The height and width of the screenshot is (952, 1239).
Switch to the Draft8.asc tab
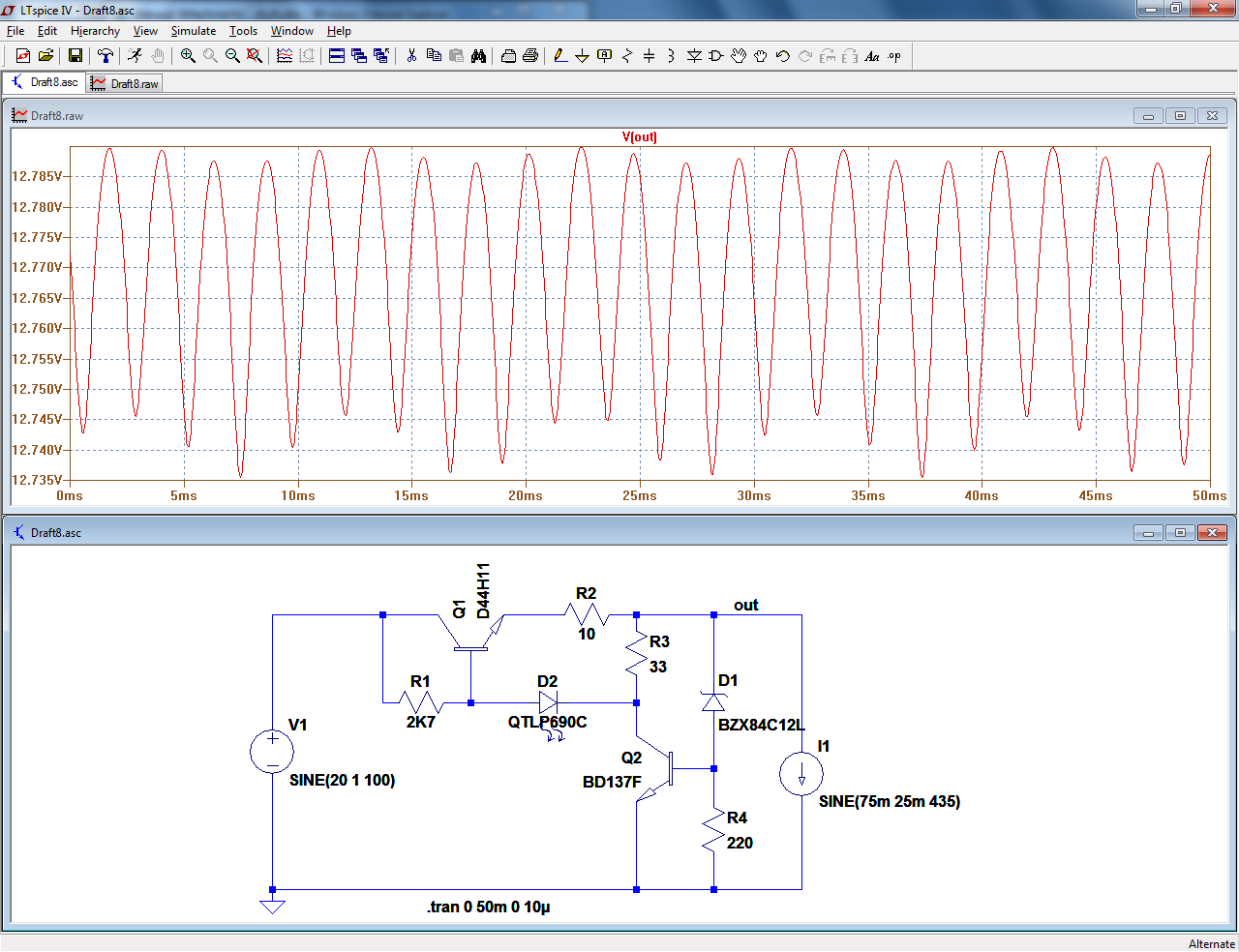point(45,83)
